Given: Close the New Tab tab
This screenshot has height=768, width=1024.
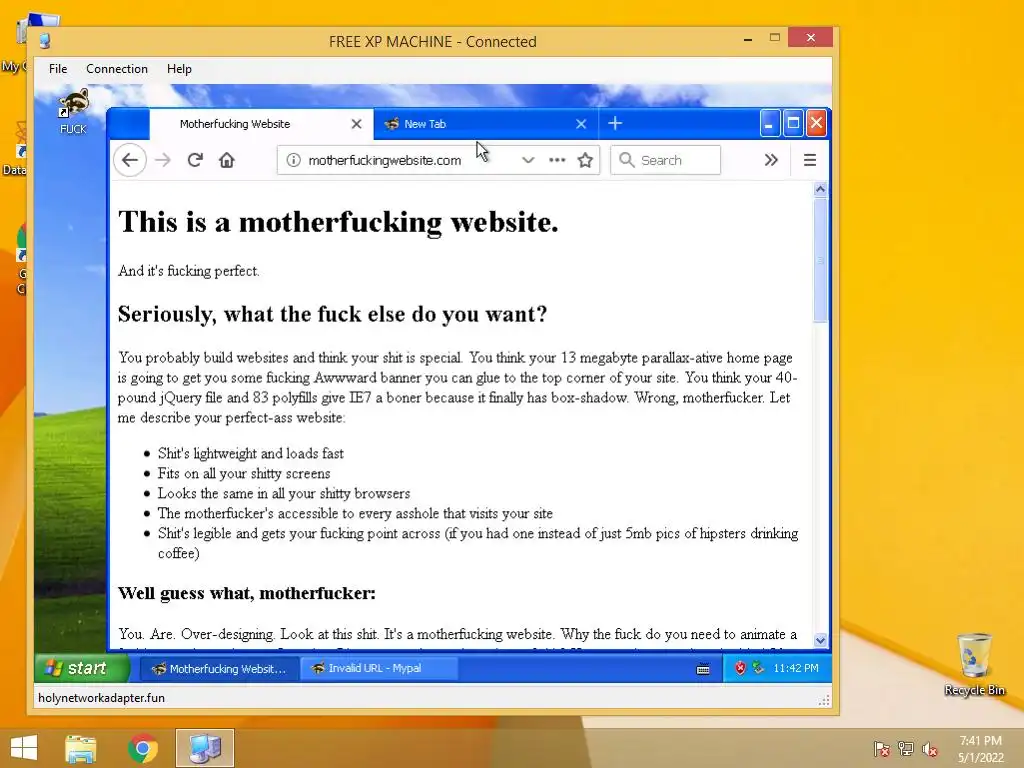Looking at the screenshot, I should click(x=581, y=124).
